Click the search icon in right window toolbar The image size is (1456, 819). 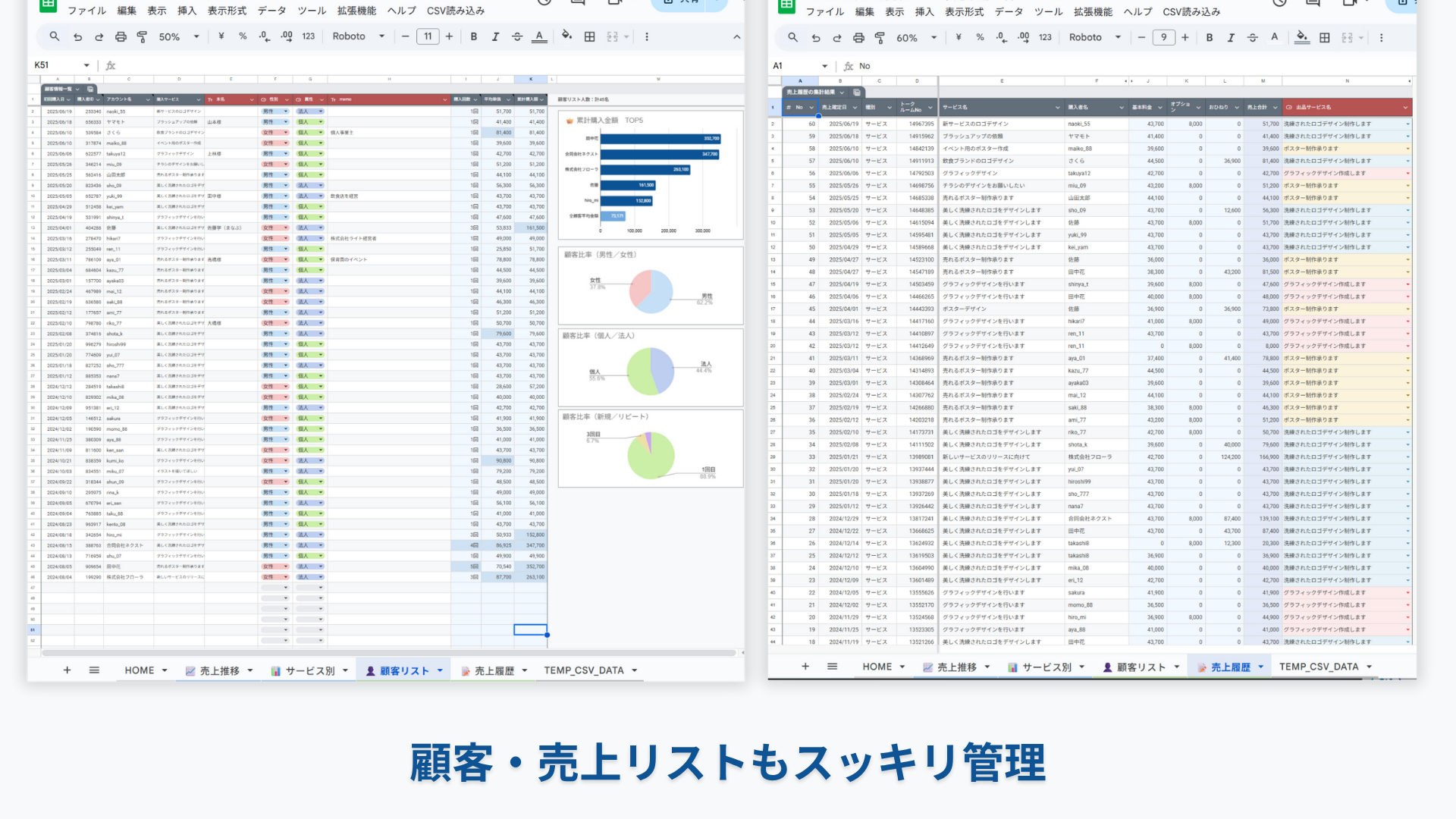point(792,37)
